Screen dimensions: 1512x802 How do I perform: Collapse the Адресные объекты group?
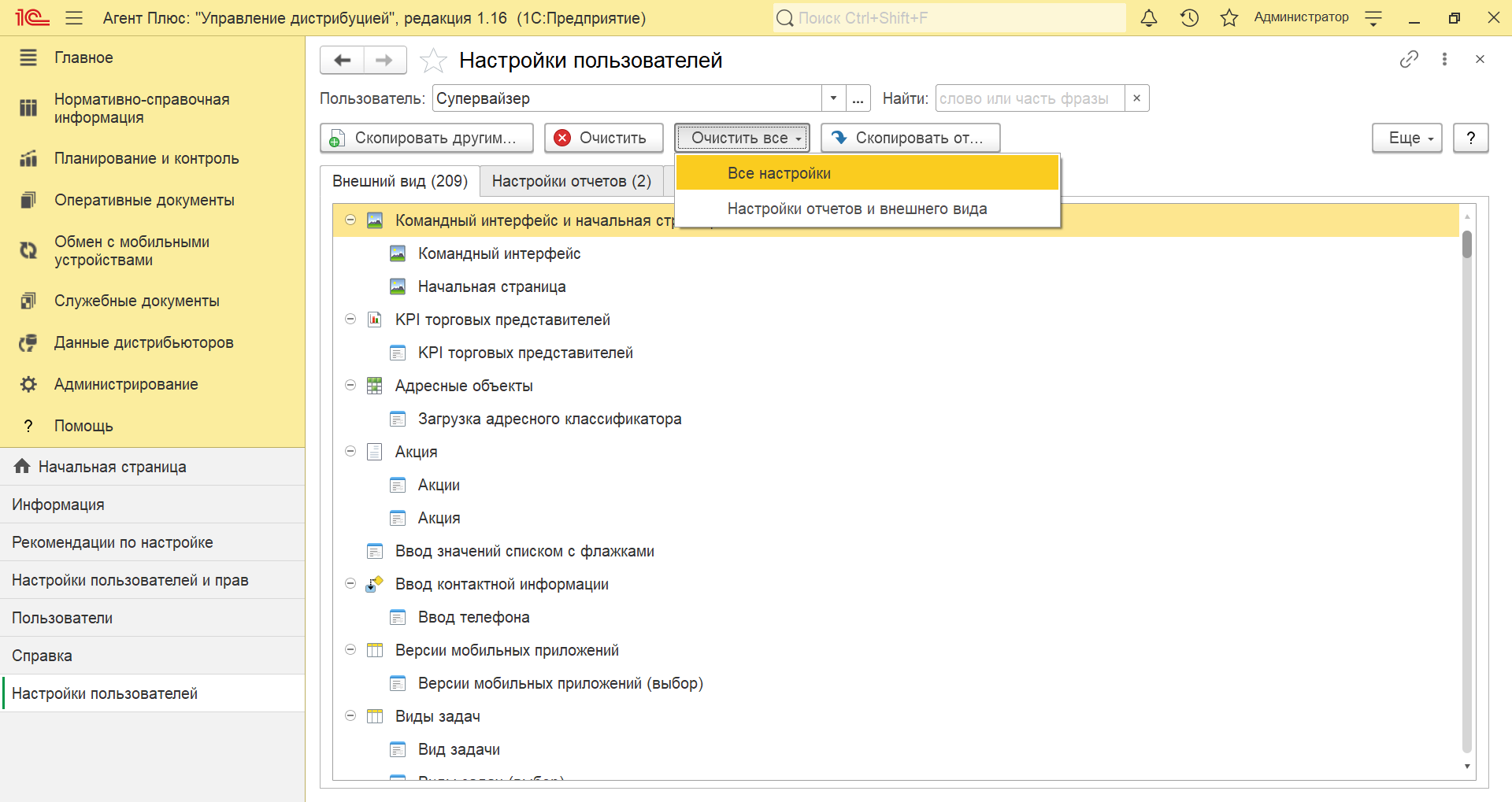(x=350, y=386)
